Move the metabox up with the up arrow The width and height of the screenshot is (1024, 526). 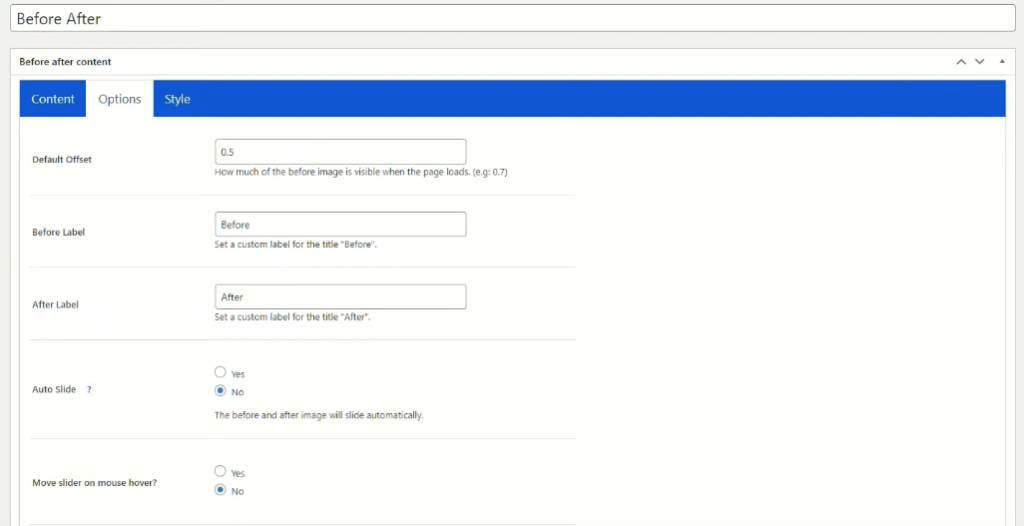961,61
